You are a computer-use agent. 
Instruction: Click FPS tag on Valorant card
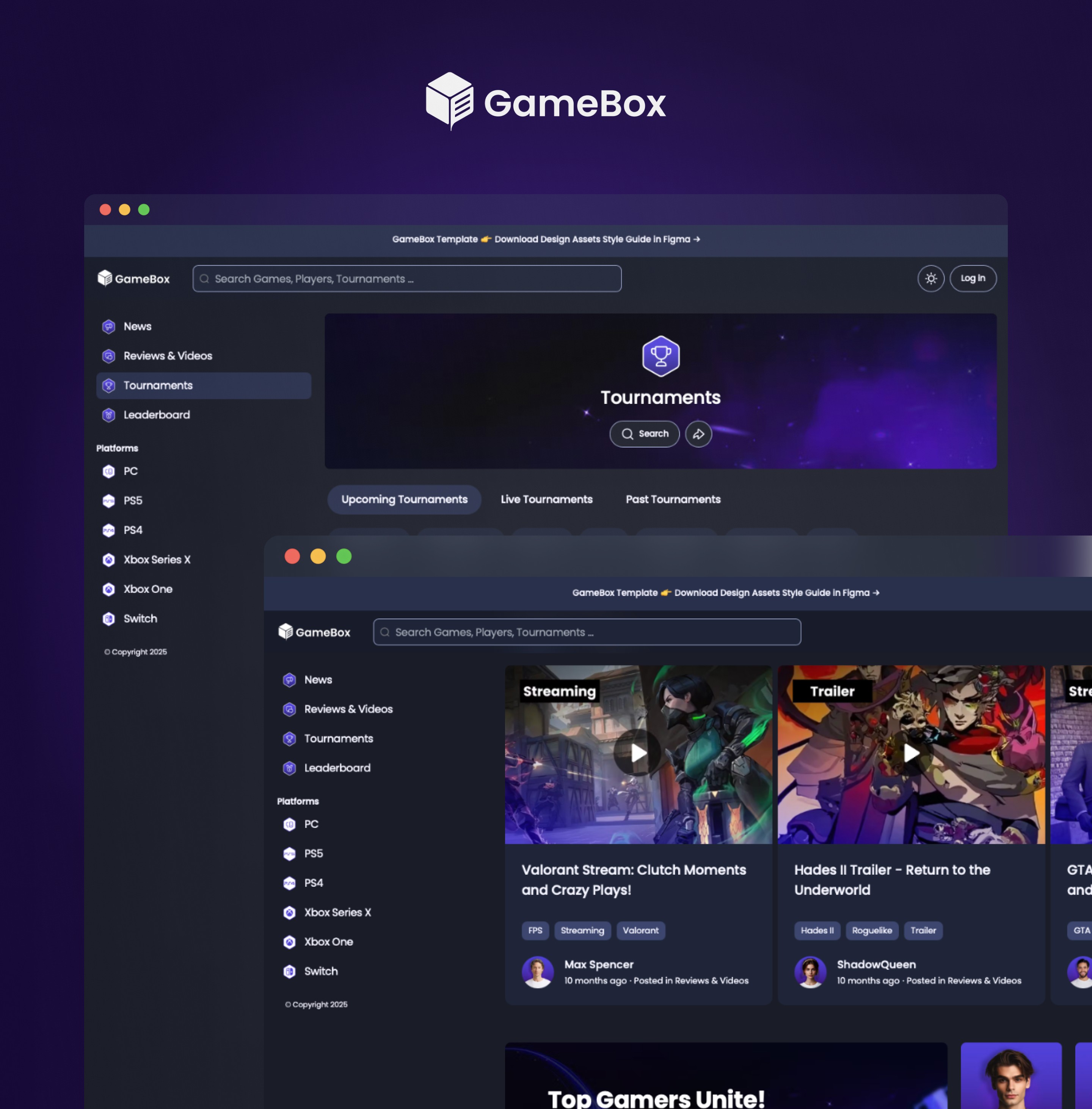coord(535,931)
